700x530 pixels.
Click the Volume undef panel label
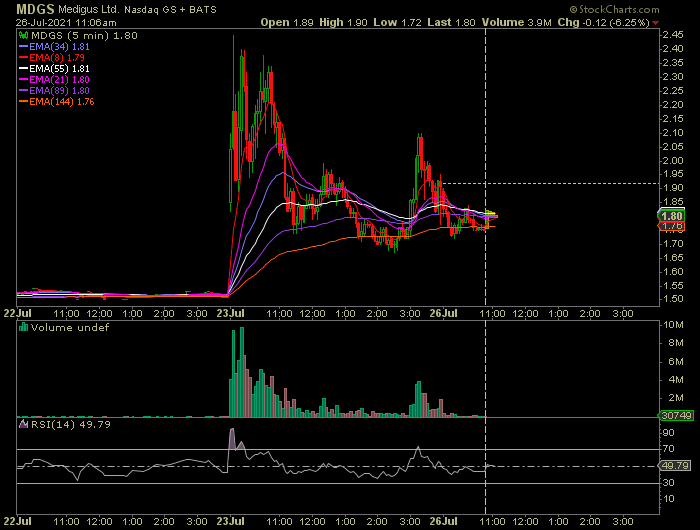pos(70,327)
